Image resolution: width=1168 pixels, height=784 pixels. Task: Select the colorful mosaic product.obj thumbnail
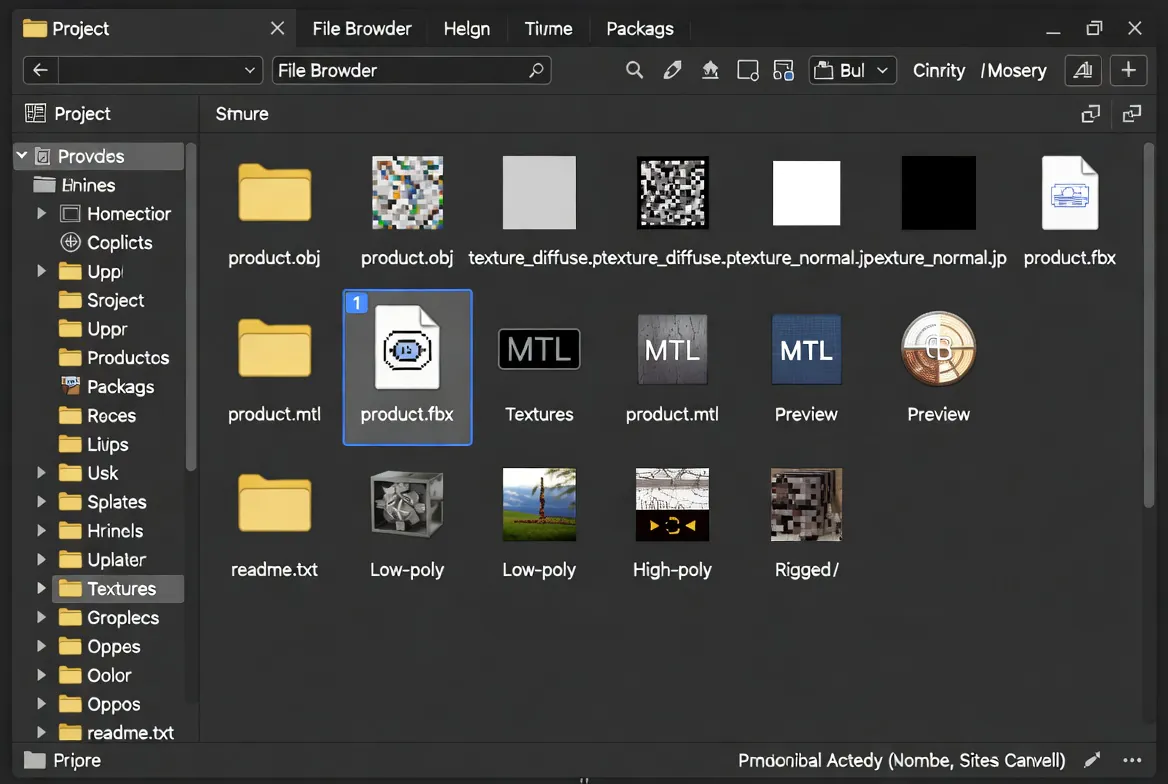pos(407,192)
